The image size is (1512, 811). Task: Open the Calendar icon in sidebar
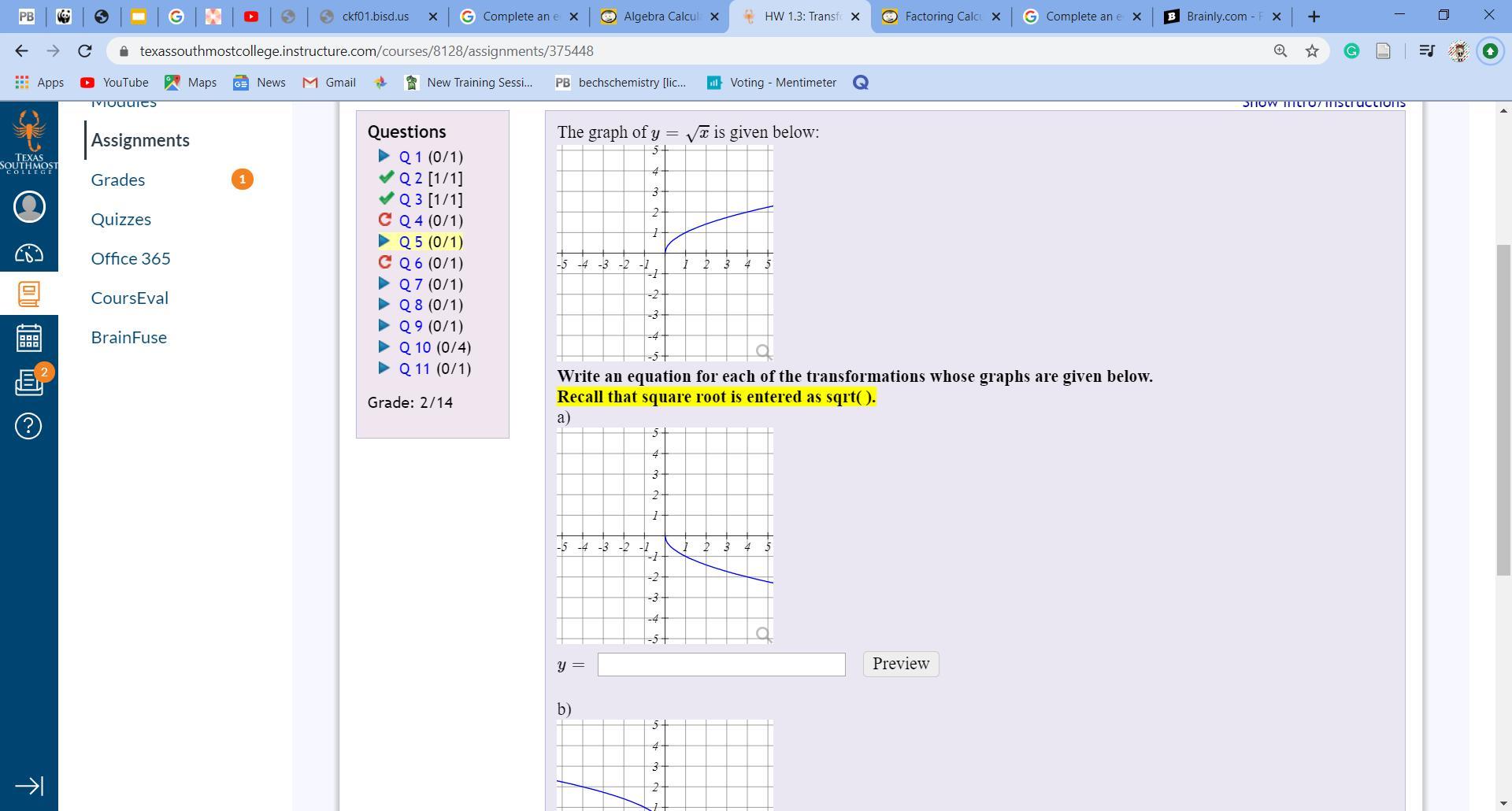point(29,339)
